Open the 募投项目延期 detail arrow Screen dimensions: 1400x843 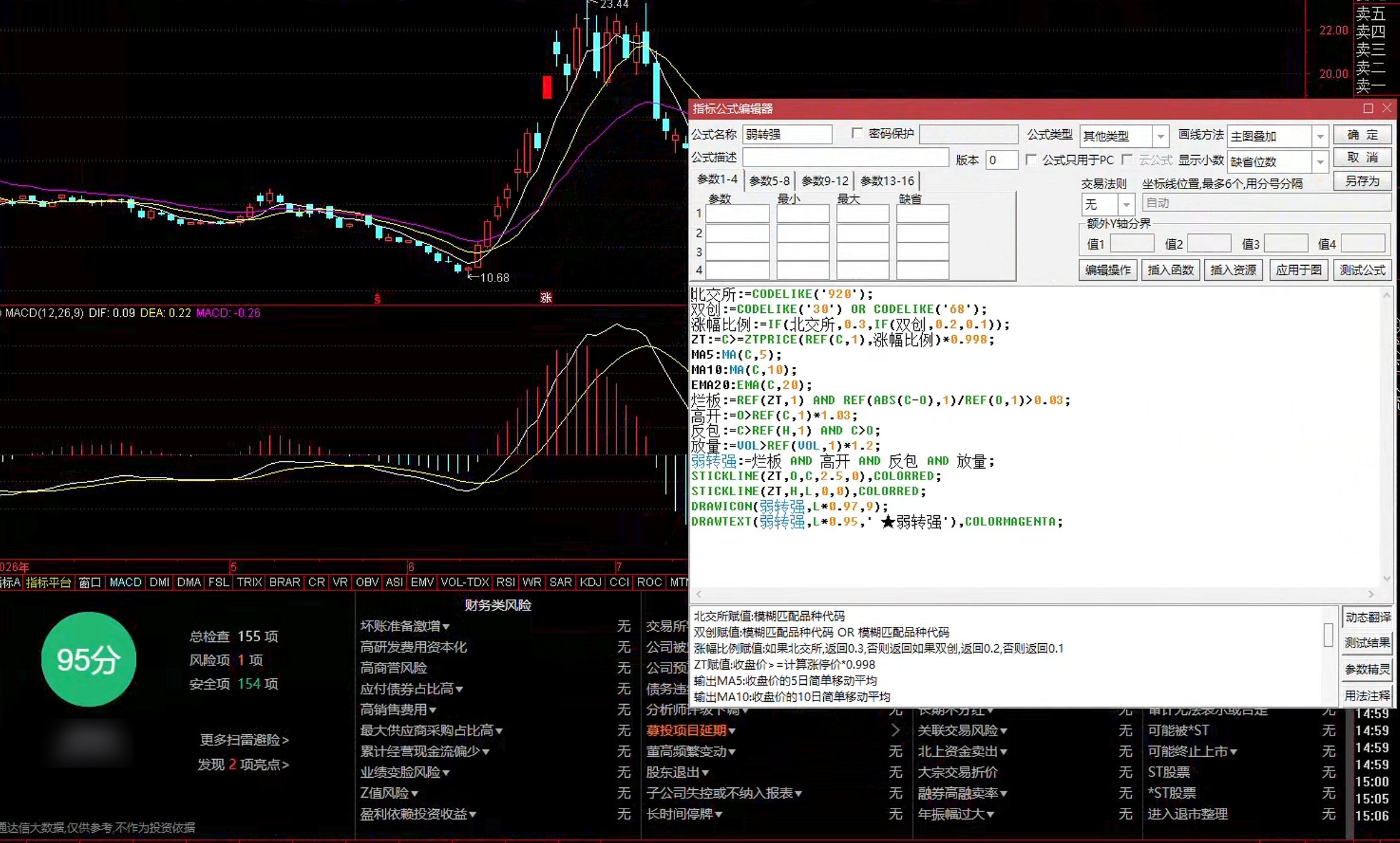(x=896, y=731)
